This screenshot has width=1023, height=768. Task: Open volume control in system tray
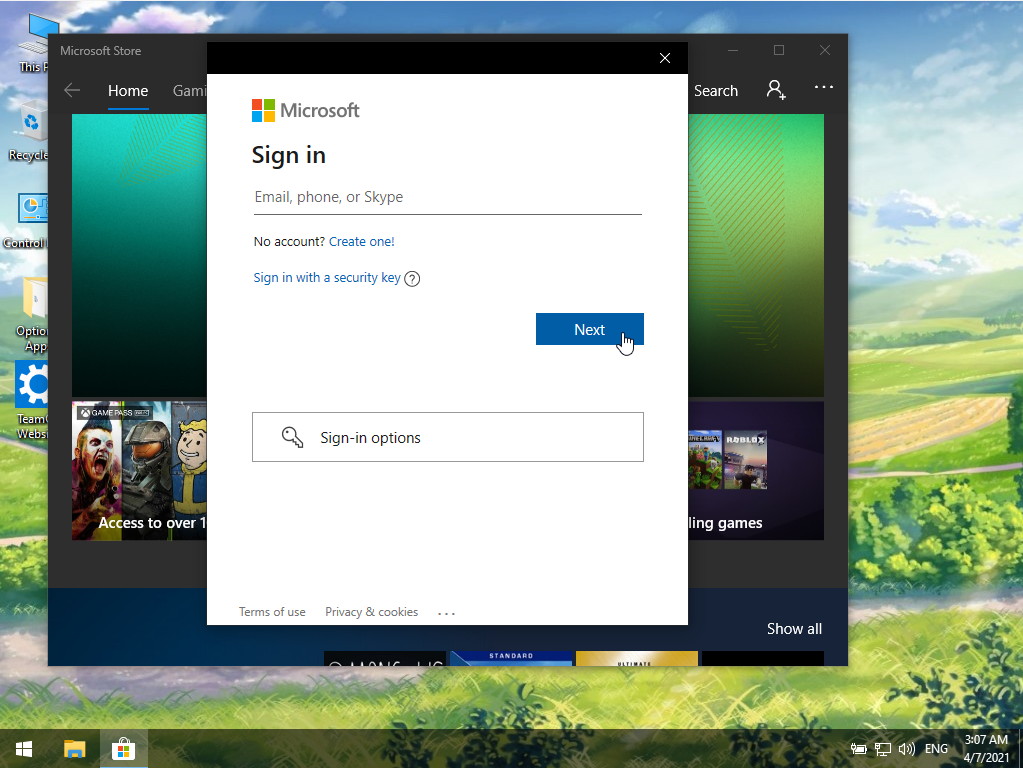click(906, 749)
